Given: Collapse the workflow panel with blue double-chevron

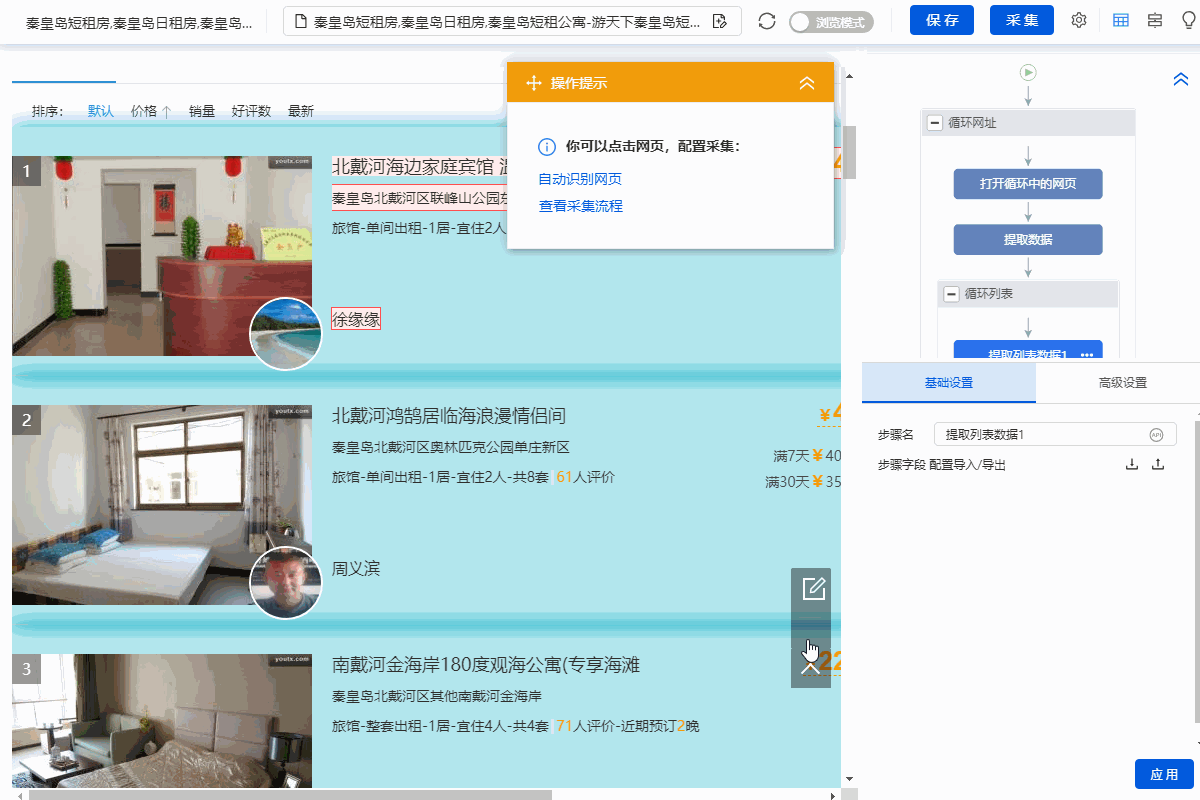Looking at the screenshot, I should pyautogui.click(x=1180, y=79).
